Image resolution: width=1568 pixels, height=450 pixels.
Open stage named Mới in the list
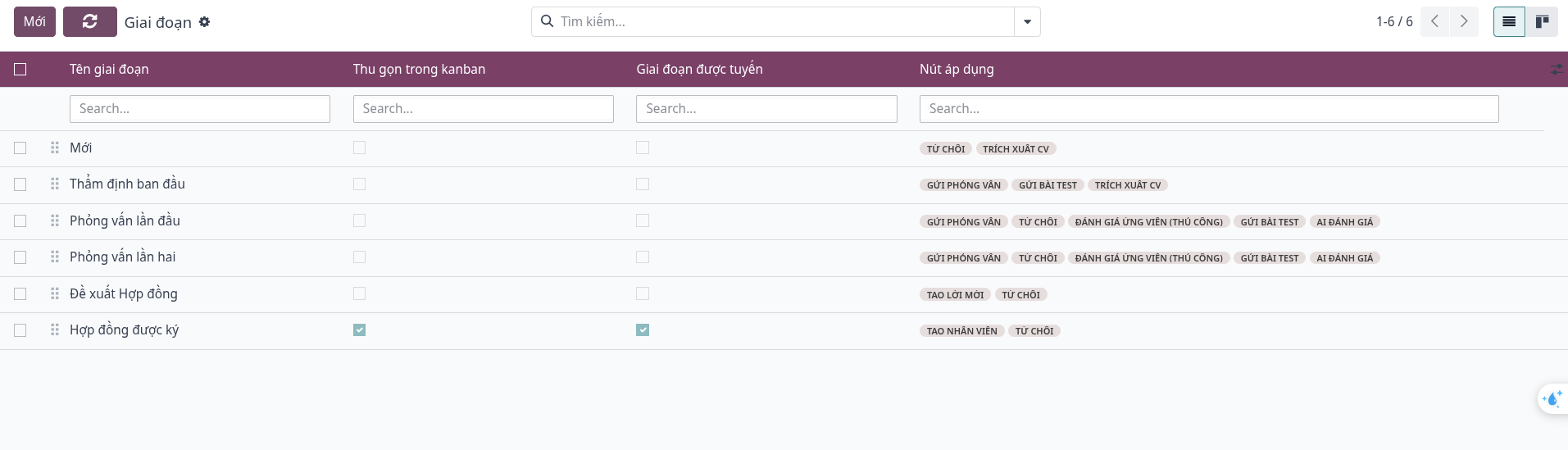click(x=81, y=148)
